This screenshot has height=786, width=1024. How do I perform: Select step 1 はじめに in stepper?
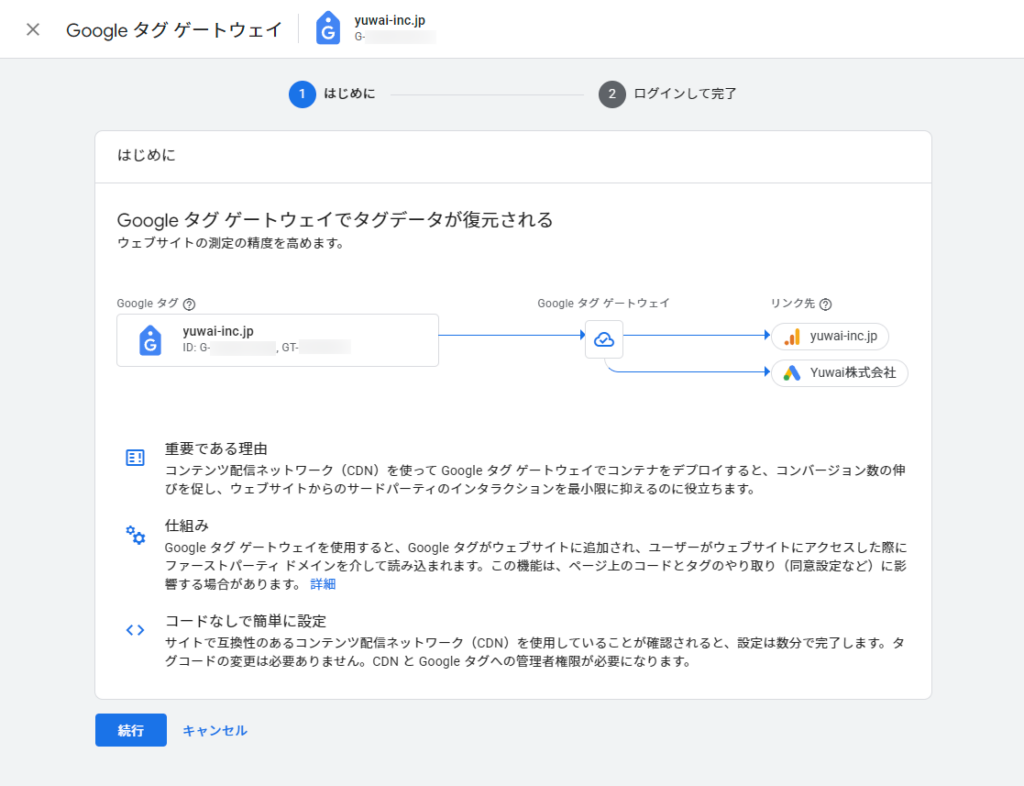tap(332, 94)
